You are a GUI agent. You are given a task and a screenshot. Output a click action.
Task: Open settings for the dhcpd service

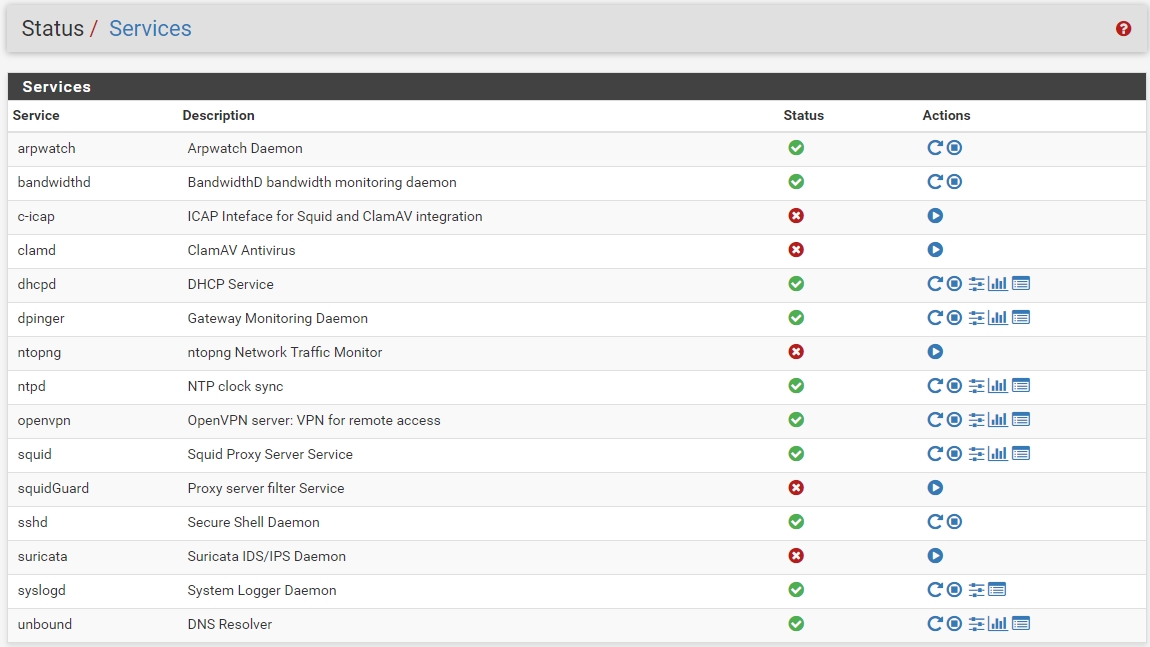(x=976, y=284)
